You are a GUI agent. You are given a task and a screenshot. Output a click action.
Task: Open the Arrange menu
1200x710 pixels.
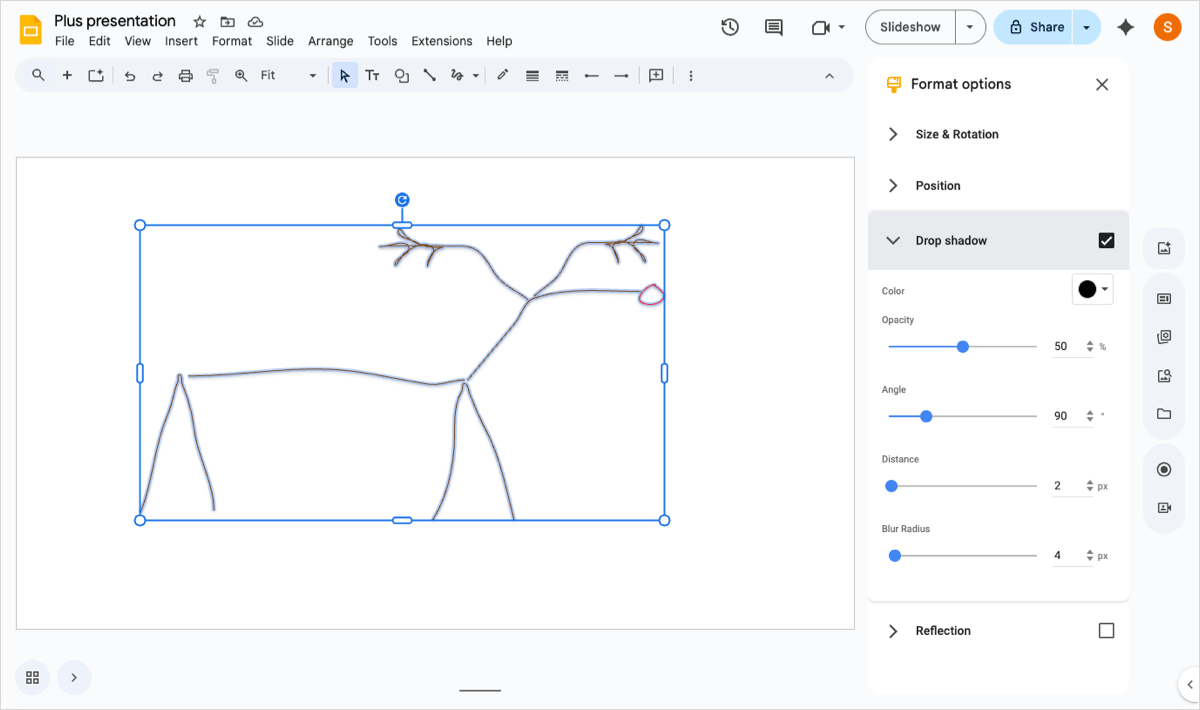(x=330, y=41)
